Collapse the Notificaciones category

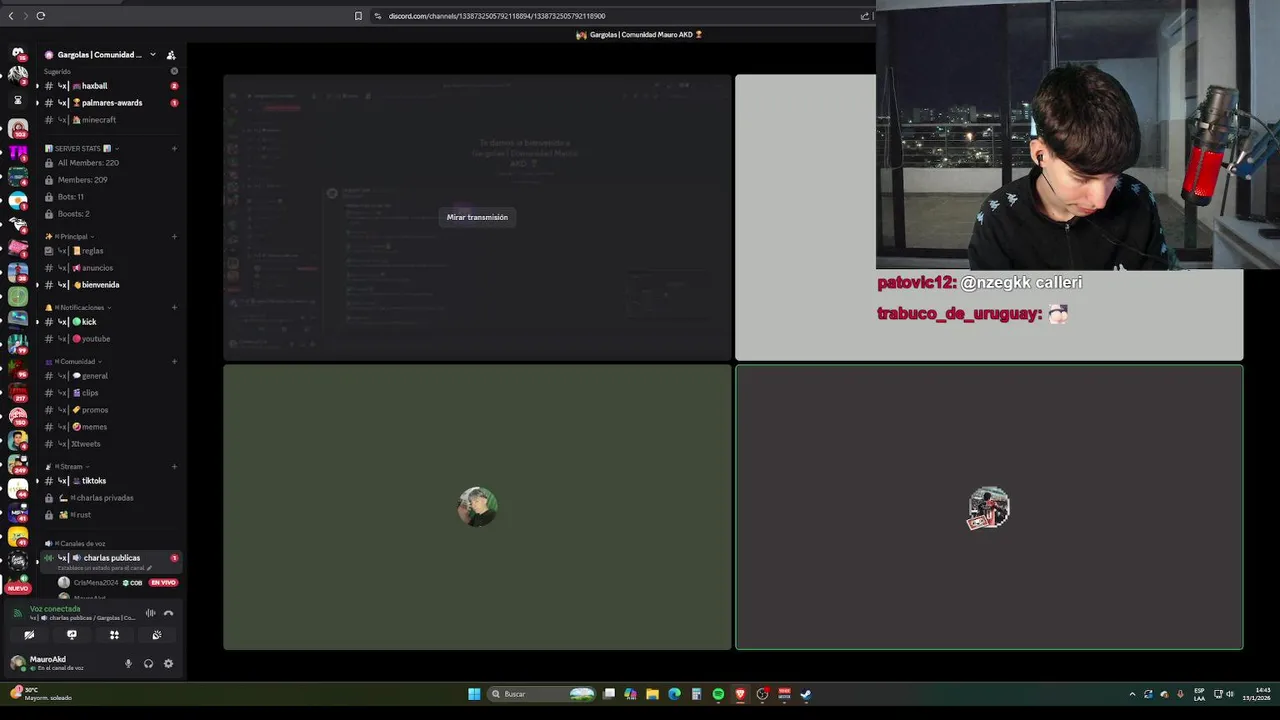click(x=77, y=308)
